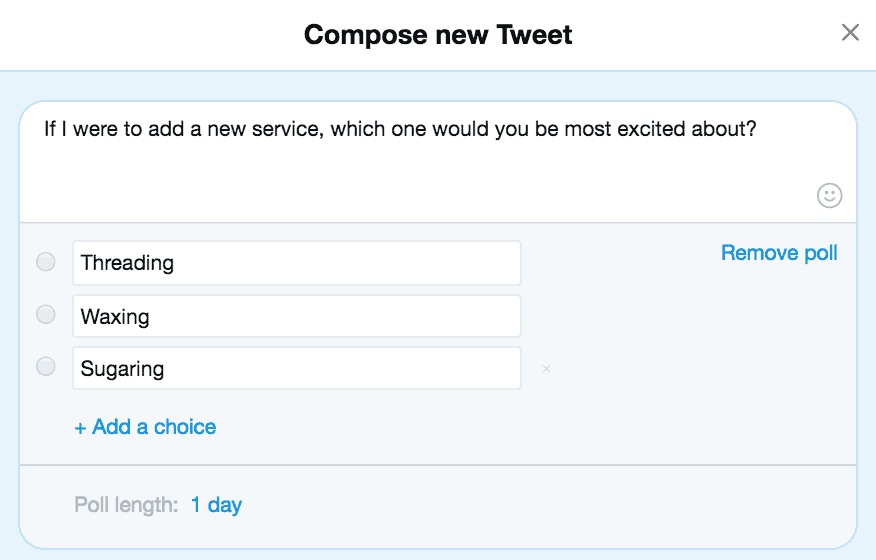Add another poll option via 'Add a choice'
This screenshot has height=560, width=876.
click(x=153, y=427)
